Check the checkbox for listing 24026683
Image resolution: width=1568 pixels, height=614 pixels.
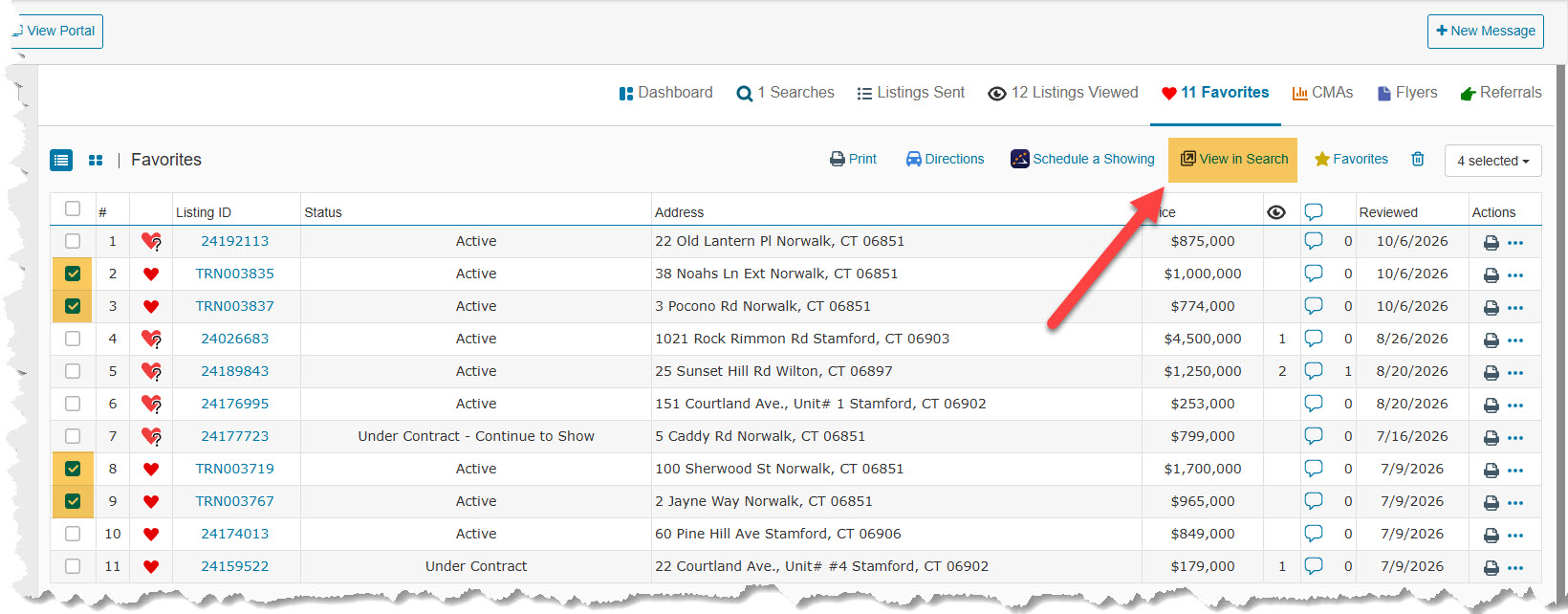(73, 339)
